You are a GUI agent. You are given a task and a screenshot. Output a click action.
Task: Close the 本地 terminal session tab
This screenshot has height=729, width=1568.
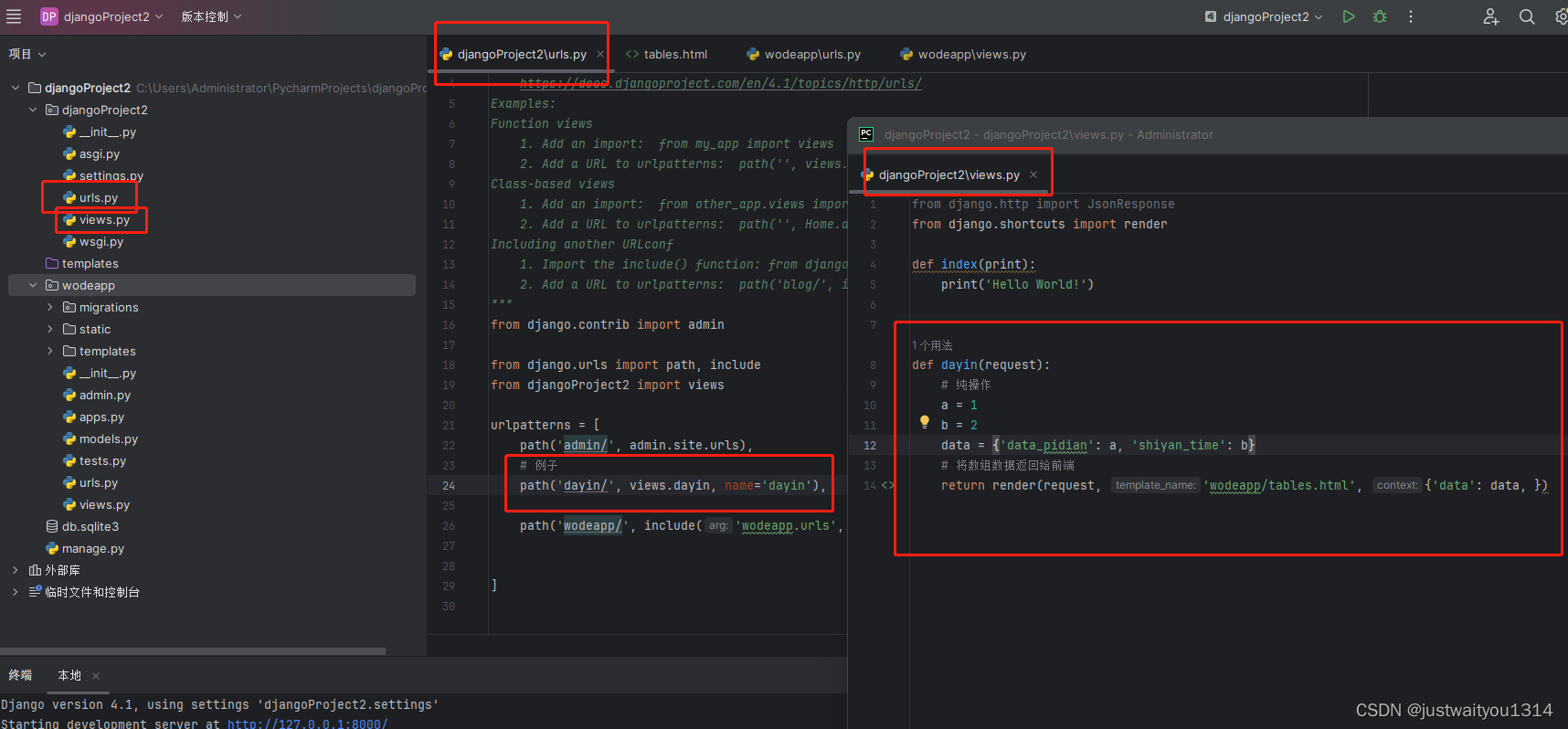pos(96,676)
